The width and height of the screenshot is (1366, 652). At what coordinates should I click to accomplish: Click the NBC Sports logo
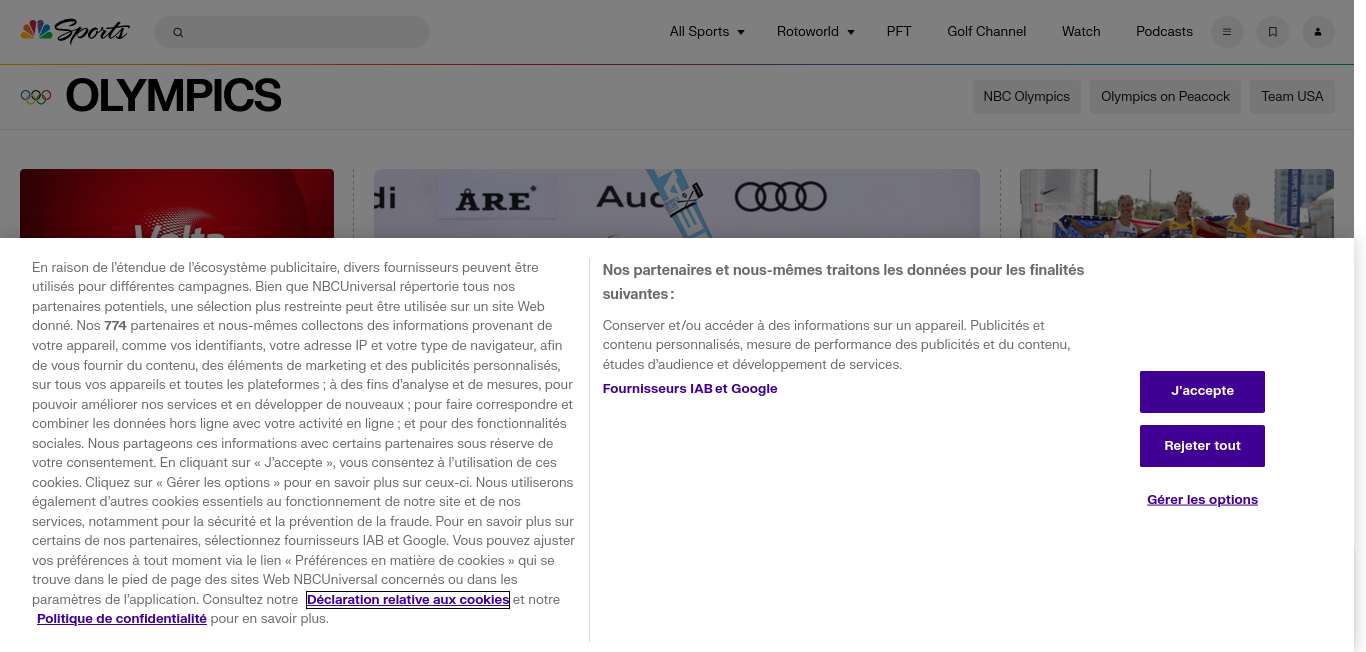(75, 31)
